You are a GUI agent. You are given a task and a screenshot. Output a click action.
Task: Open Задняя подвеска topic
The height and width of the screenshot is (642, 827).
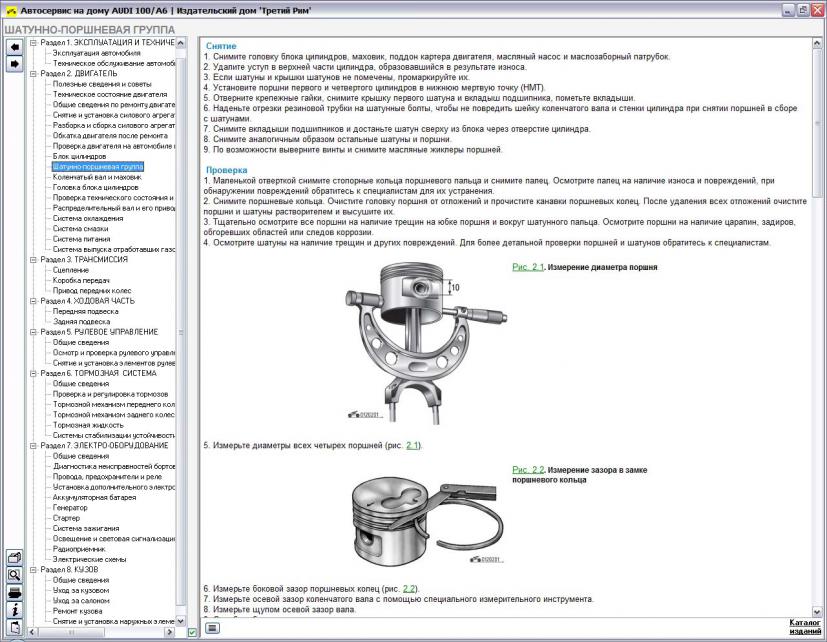[81, 322]
